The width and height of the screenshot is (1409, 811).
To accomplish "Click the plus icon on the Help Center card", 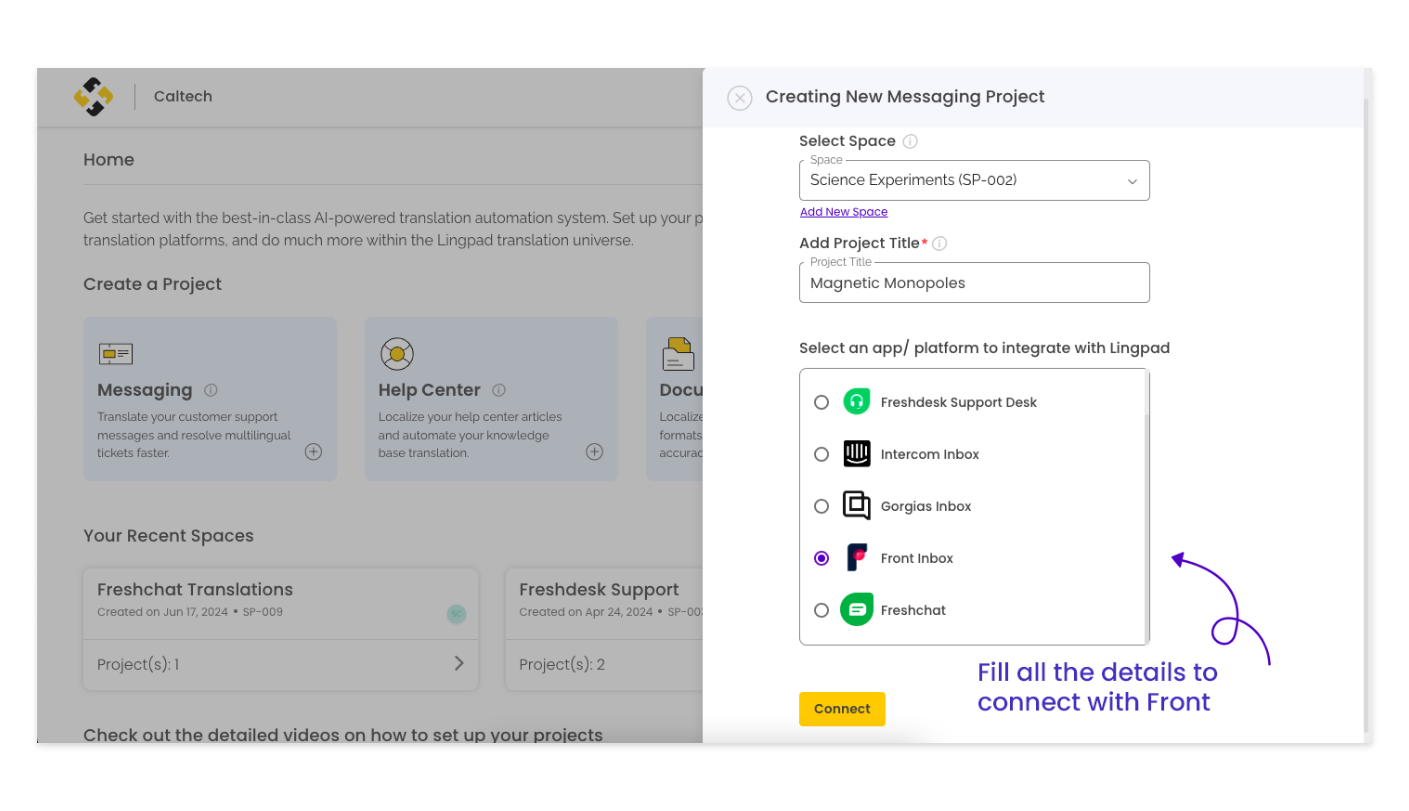I will (x=594, y=452).
